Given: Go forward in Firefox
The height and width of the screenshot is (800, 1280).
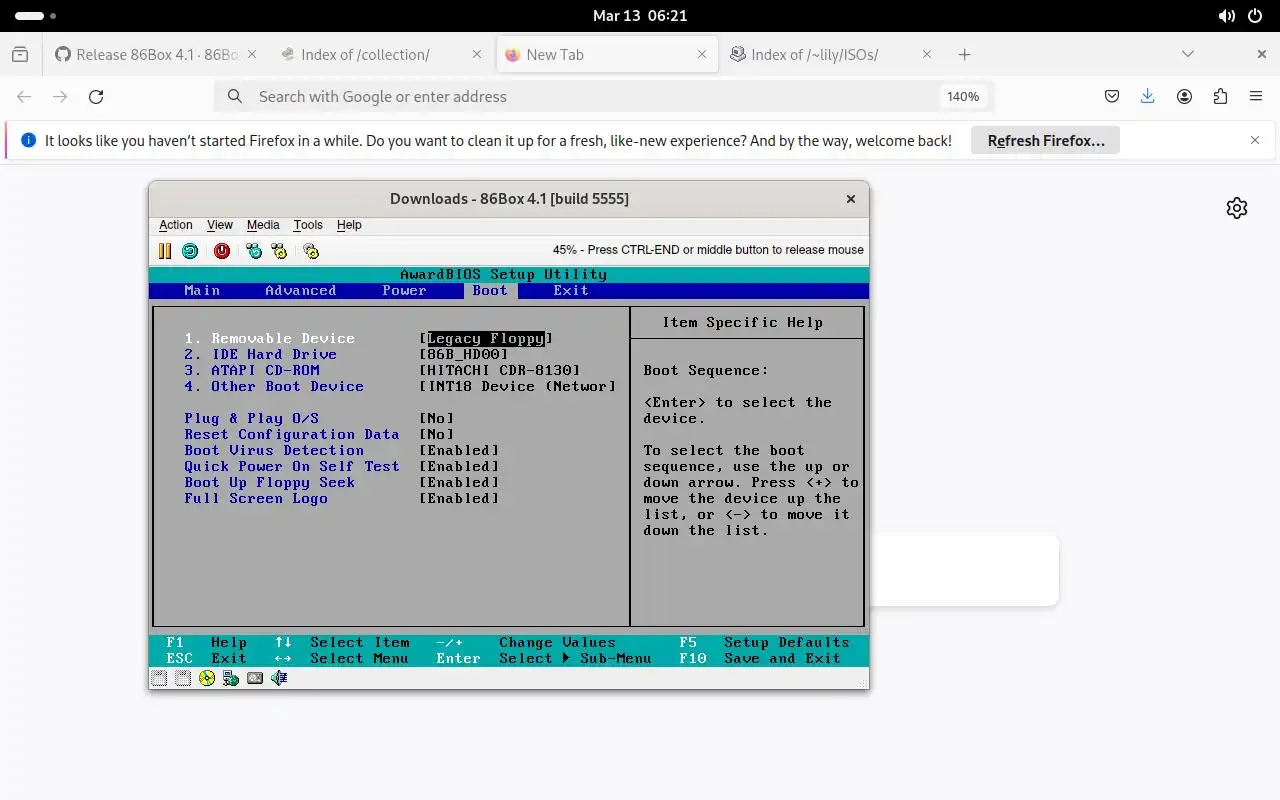Looking at the screenshot, I should (60, 97).
